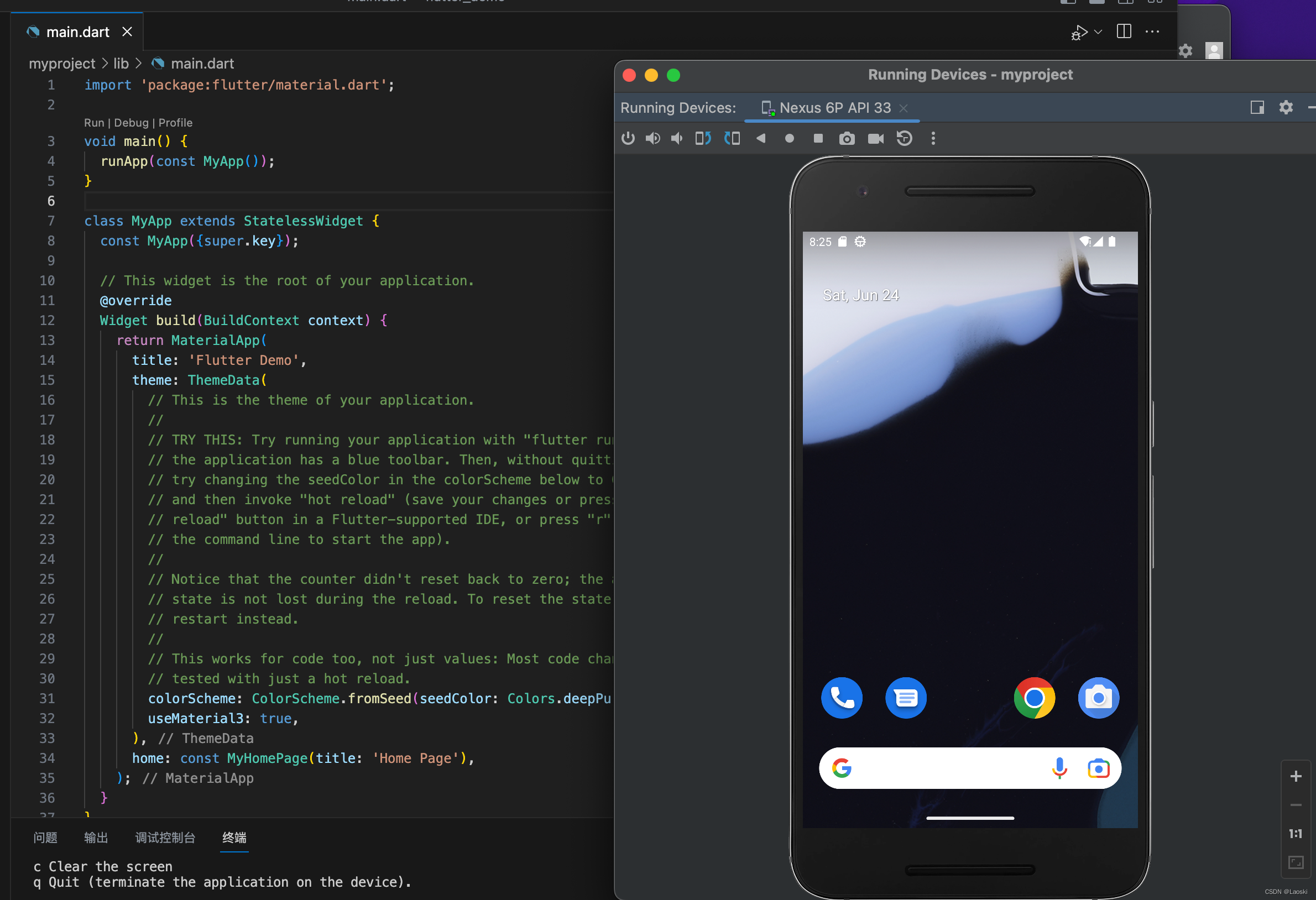Click the volume up icon
The width and height of the screenshot is (1316, 900).
click(x=652, y=139)
